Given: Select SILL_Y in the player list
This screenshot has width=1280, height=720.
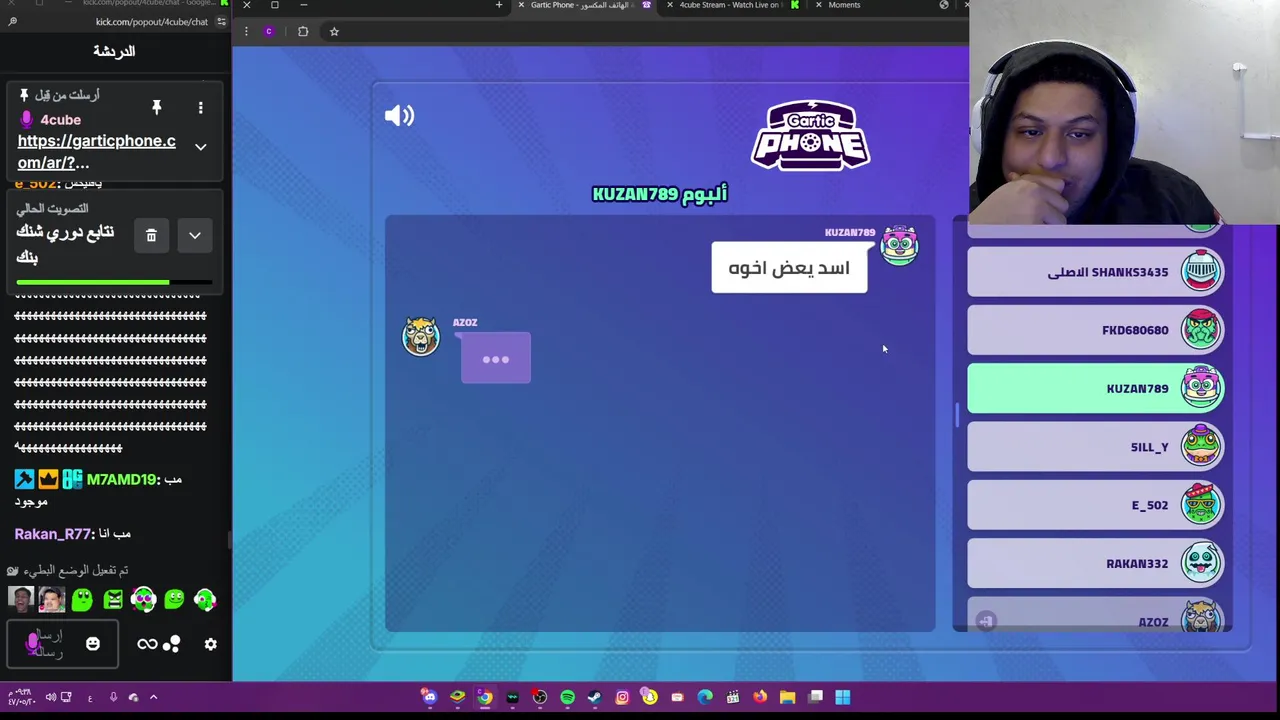Looking at the screenshot, I should point(1095,447).
